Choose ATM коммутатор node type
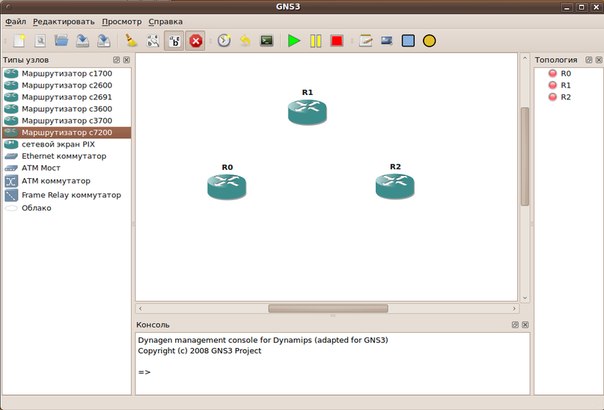This screenshot has height=410, width=604. point(67,181)
